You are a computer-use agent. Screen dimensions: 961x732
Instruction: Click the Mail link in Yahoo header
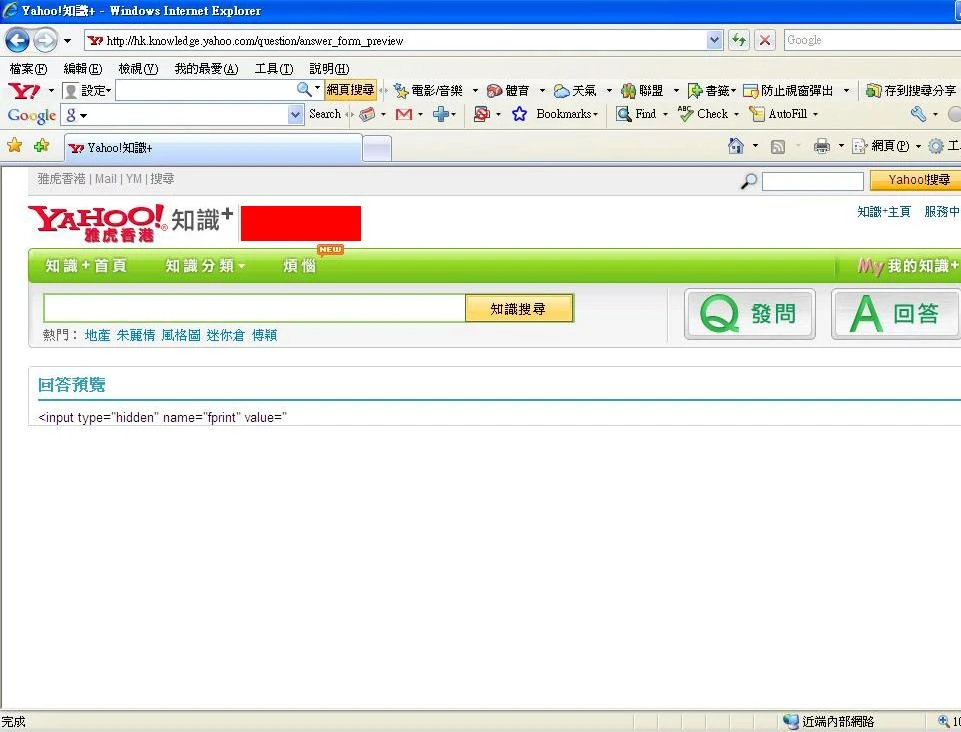point(105,179)
